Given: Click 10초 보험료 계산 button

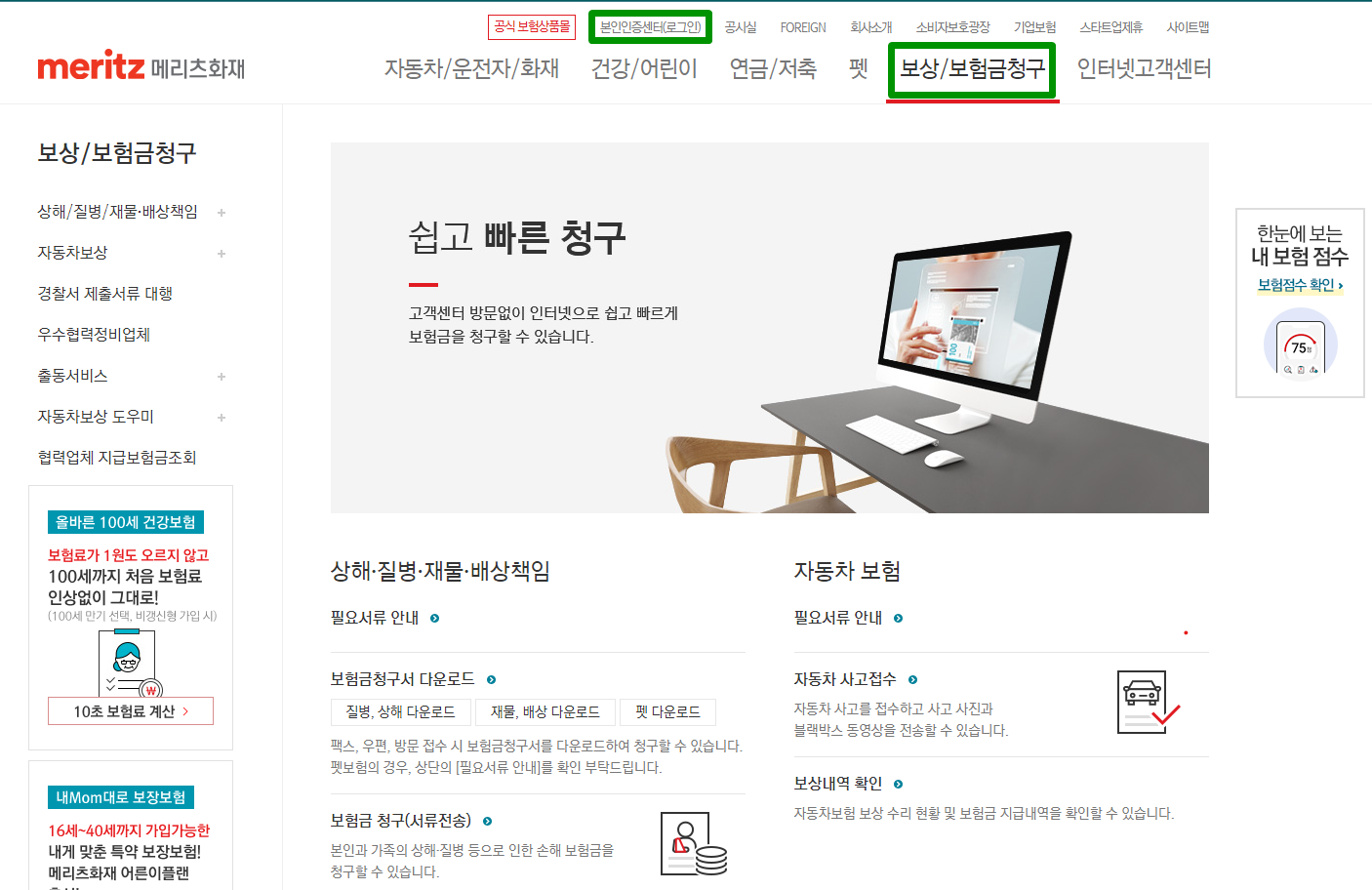Looking at the screenshot, I should [131, 711].
